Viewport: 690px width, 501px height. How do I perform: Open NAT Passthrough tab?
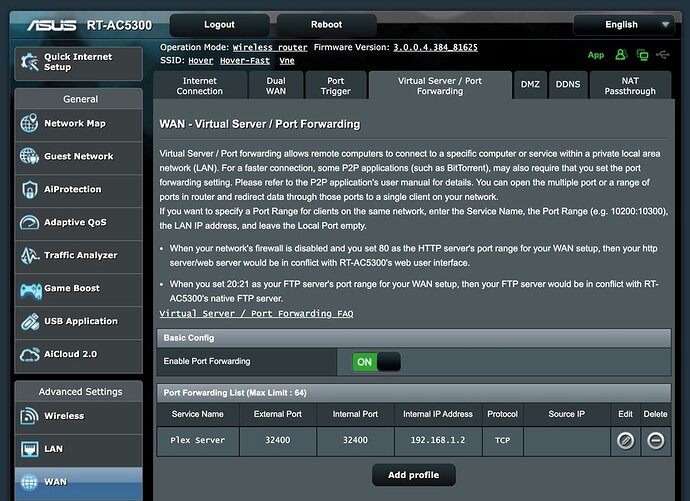coord(630,86)
